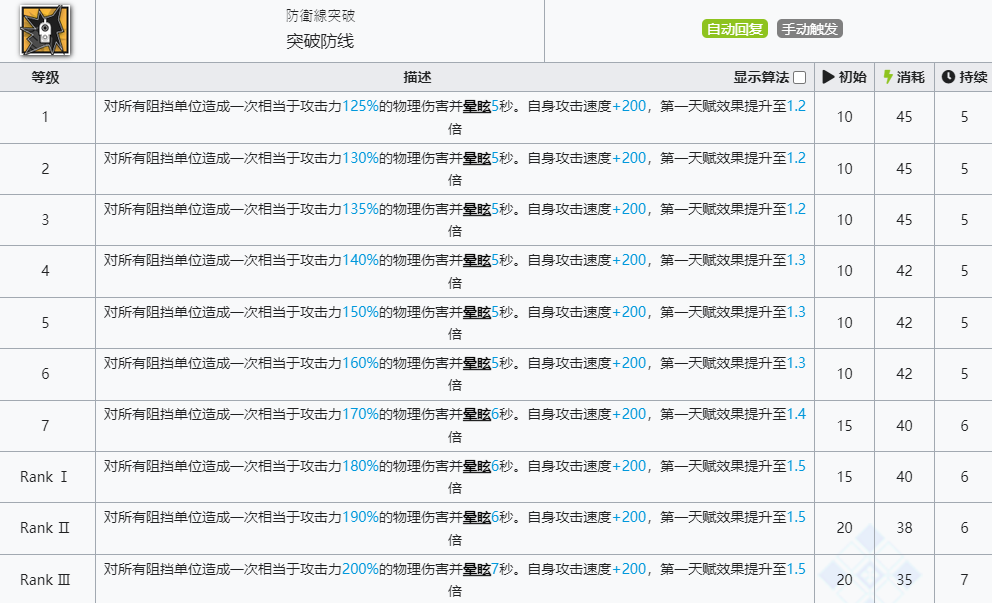This screenshot has width=992, height=603.
Task: Click the 135% value in level 3
Action: pos(361,209)
